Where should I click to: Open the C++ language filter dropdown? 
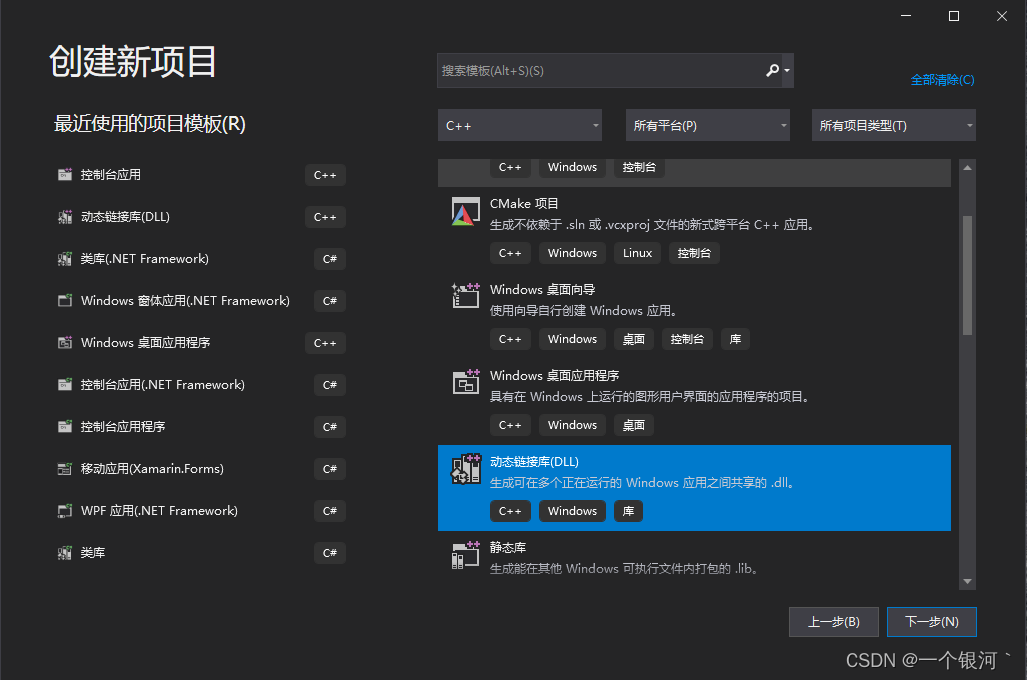tap(519, 125)
